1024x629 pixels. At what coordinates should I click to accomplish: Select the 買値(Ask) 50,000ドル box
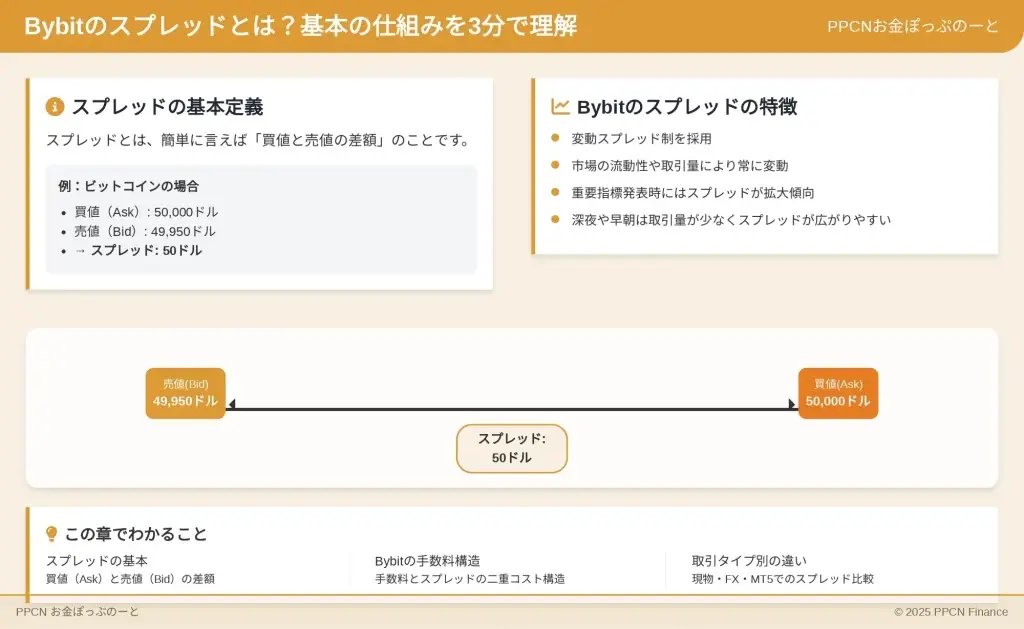838,393
